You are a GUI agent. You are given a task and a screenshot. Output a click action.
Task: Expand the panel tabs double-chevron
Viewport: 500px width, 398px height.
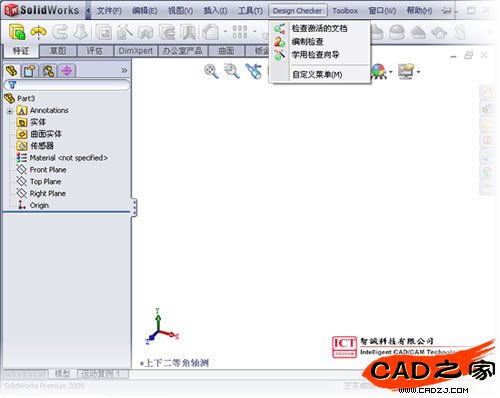pos(124,70)
